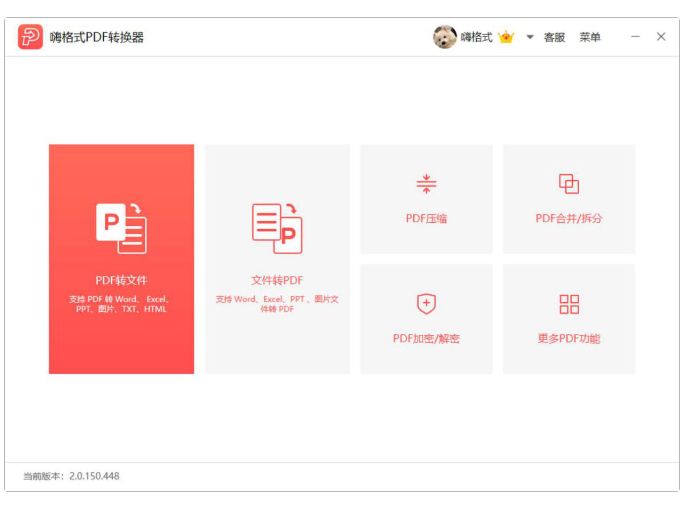Open the 菜单 menu
686x506 pixels.
point(590,37)
